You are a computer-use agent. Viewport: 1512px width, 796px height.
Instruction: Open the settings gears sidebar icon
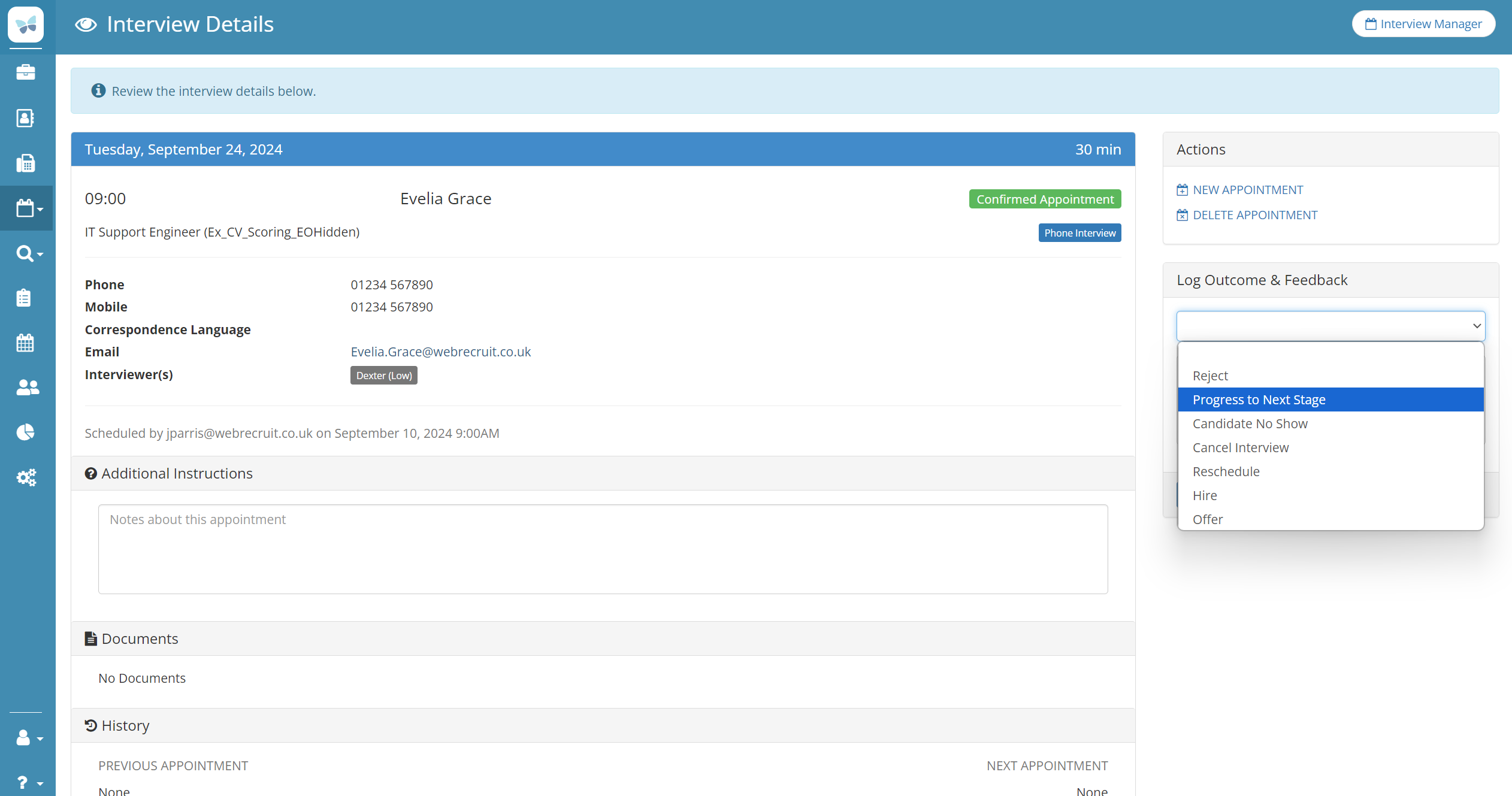[x=26, y=477]
